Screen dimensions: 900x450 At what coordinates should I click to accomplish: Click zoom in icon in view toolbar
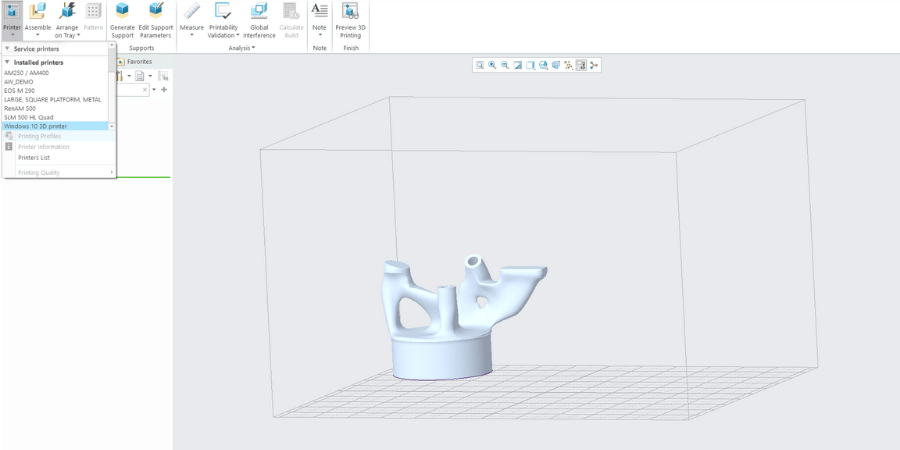tap(492, 65)
